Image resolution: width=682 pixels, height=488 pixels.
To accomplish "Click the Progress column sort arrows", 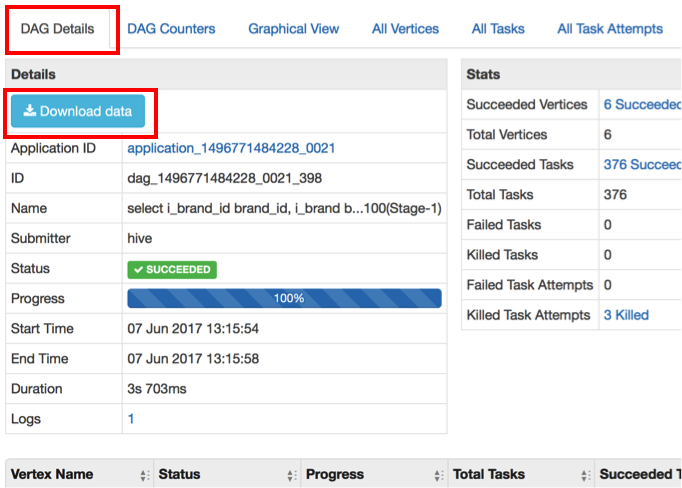I will point(439,475).
